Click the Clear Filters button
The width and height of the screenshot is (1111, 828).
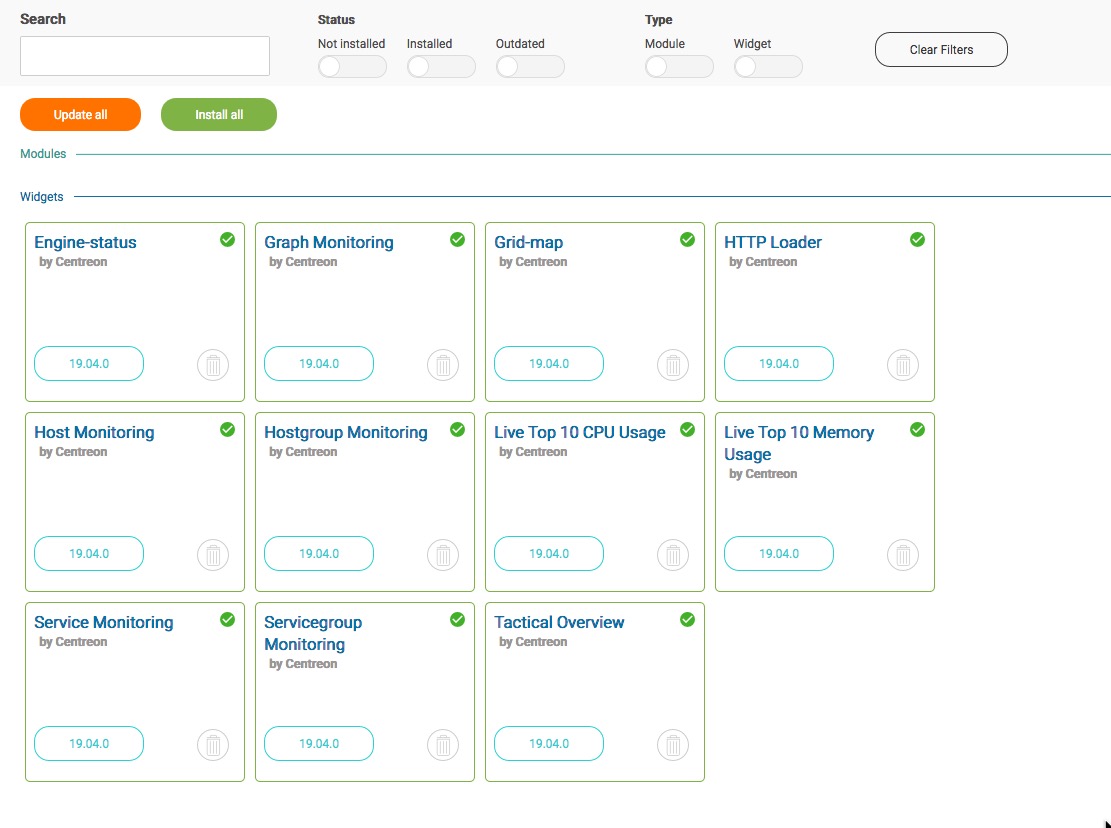[941, 50]
